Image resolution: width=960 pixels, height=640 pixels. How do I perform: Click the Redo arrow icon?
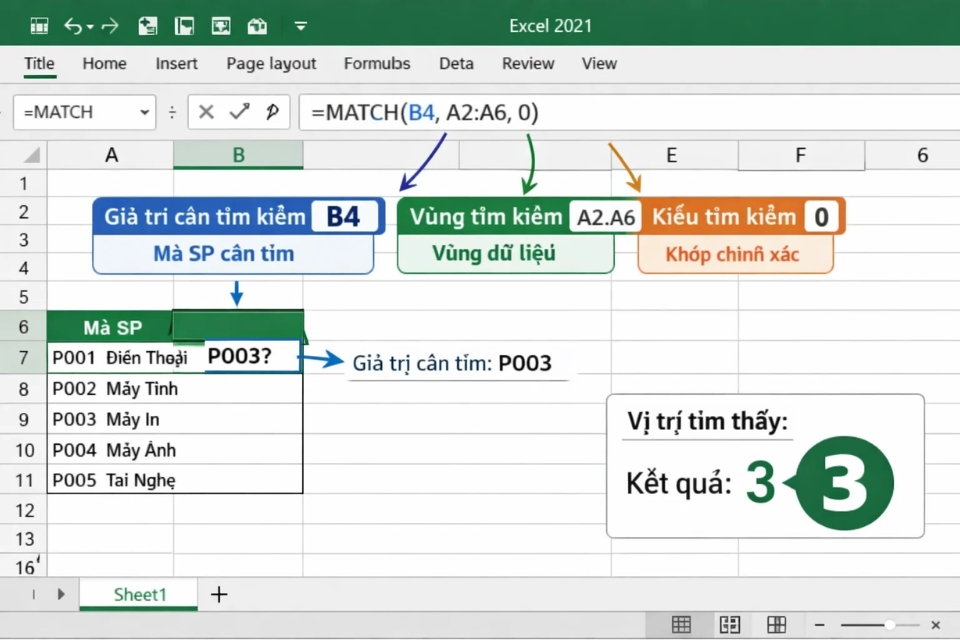tap(112, 25)
